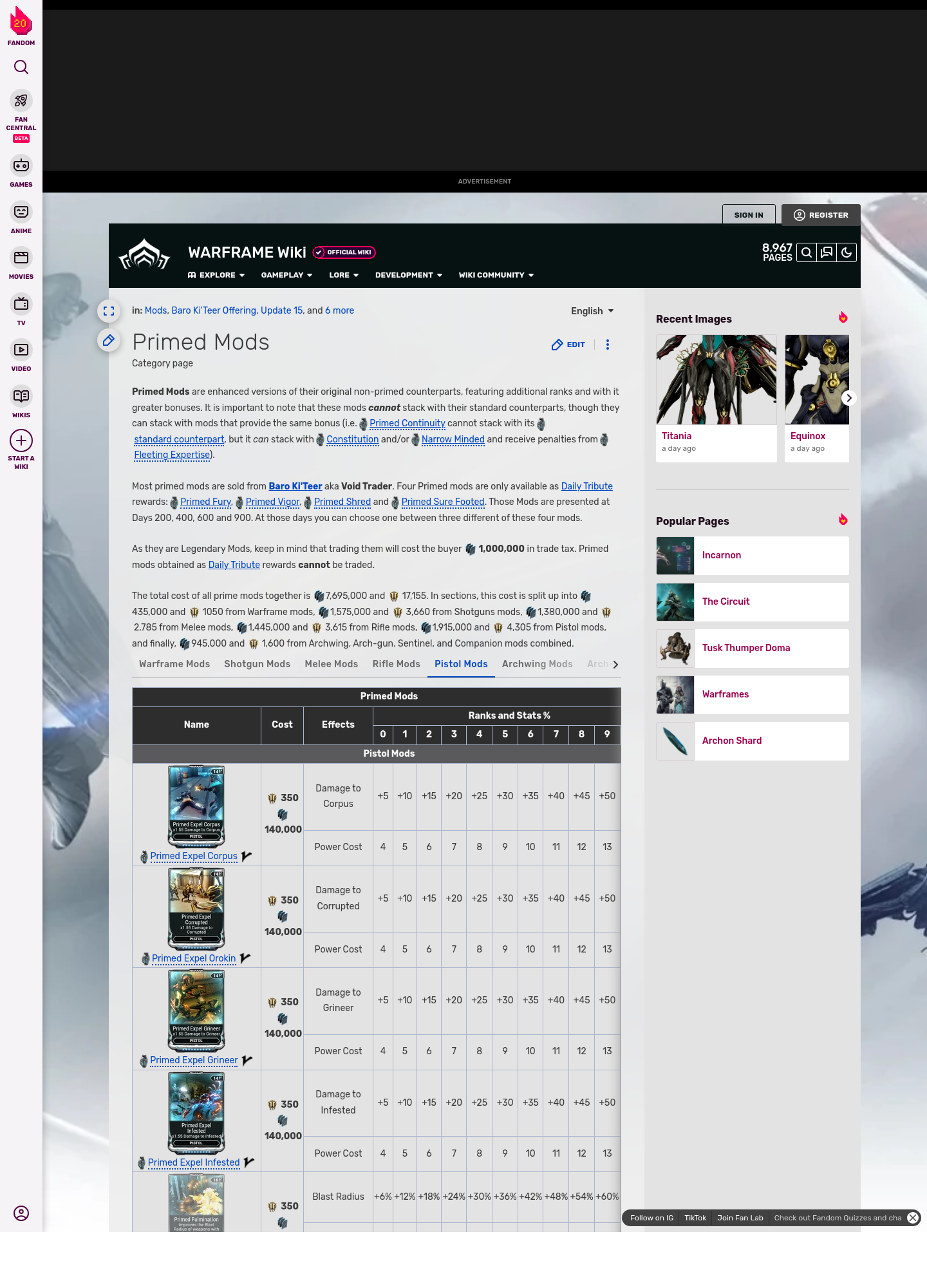Open the Primed Continuity link
Image resolution: width=927 pixels, height=1288 pixels.
[407, 423]
